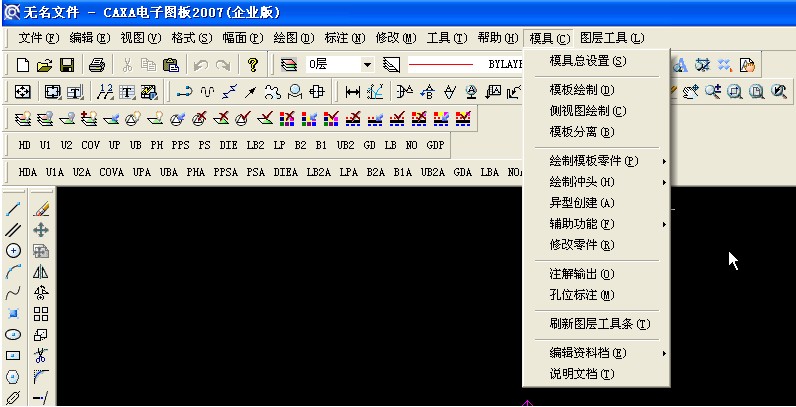The width and height of the screenshot is (796, 407).
Task: Select the Ellipse drawing tool
Action: click(x=13, y=335)
